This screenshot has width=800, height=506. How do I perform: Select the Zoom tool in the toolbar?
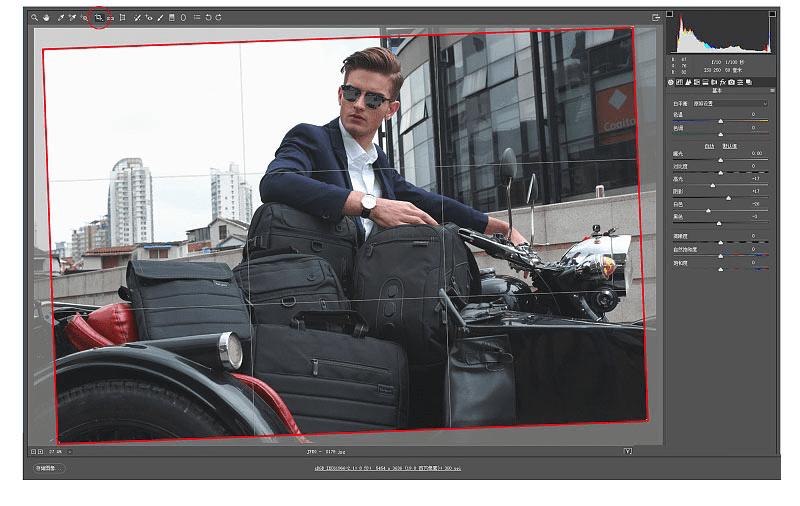click(x=34, y=17)
